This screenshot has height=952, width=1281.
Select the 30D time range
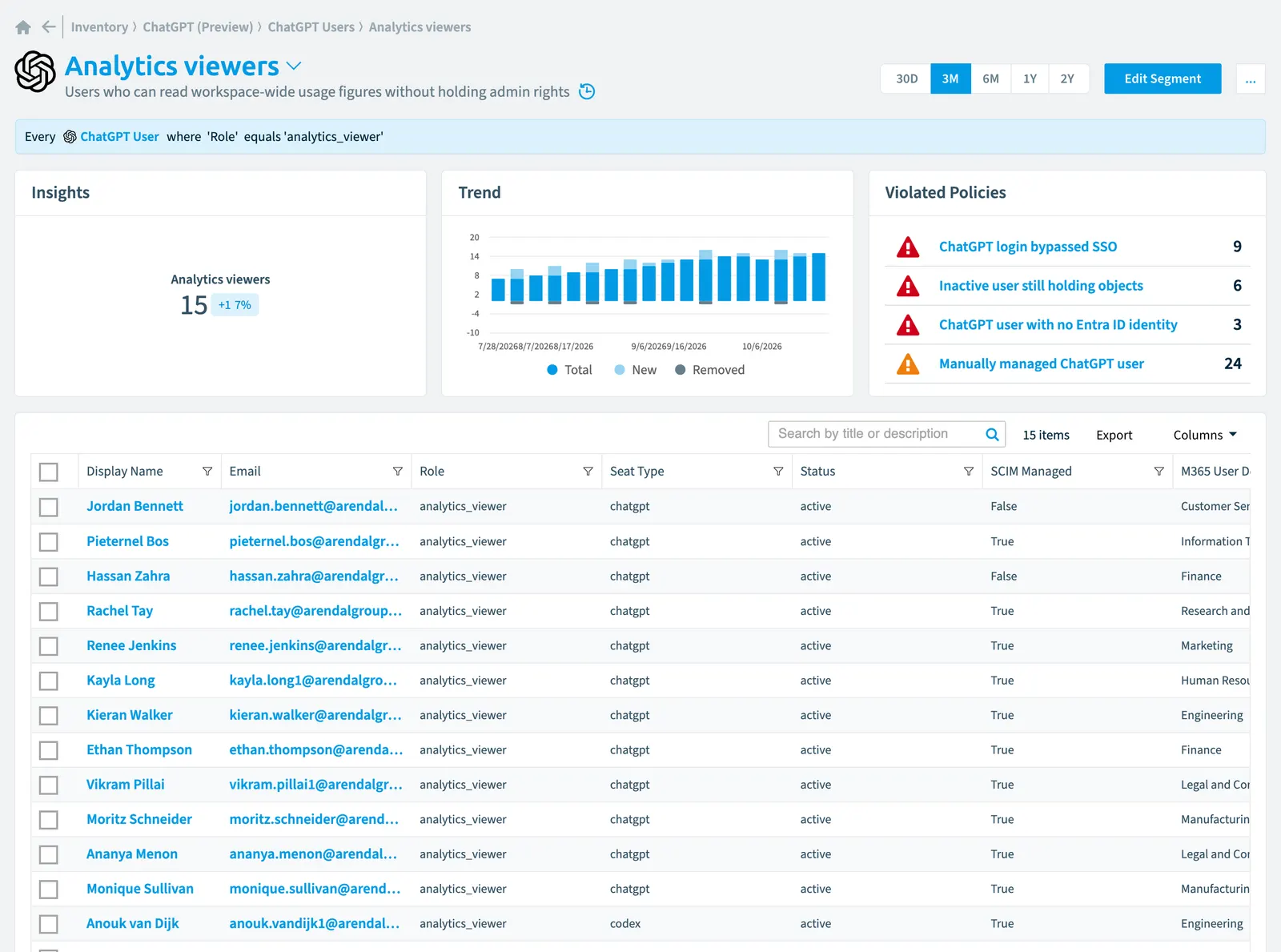point(906,78)
